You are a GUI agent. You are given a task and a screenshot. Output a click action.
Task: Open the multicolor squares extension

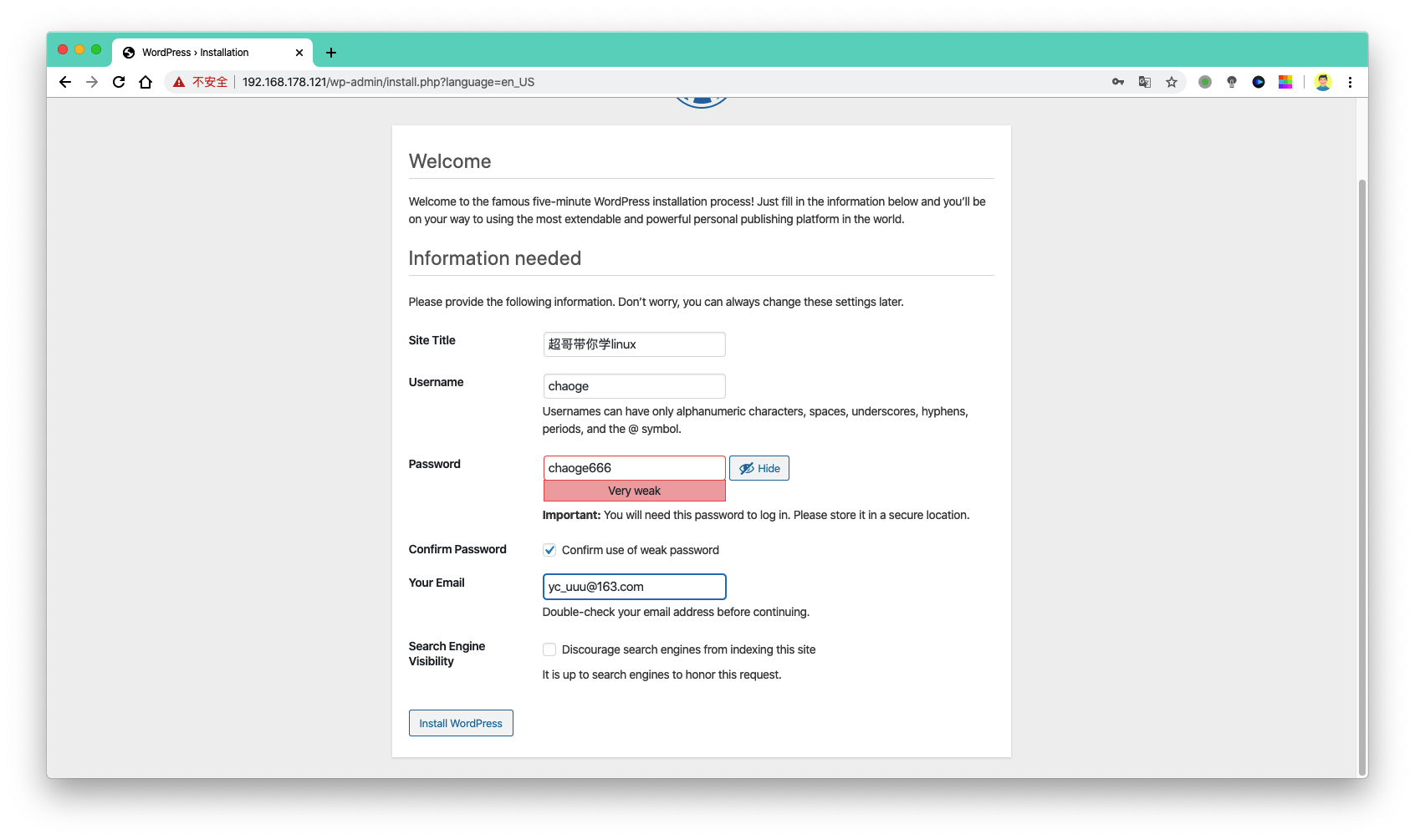click(1285, 82)
